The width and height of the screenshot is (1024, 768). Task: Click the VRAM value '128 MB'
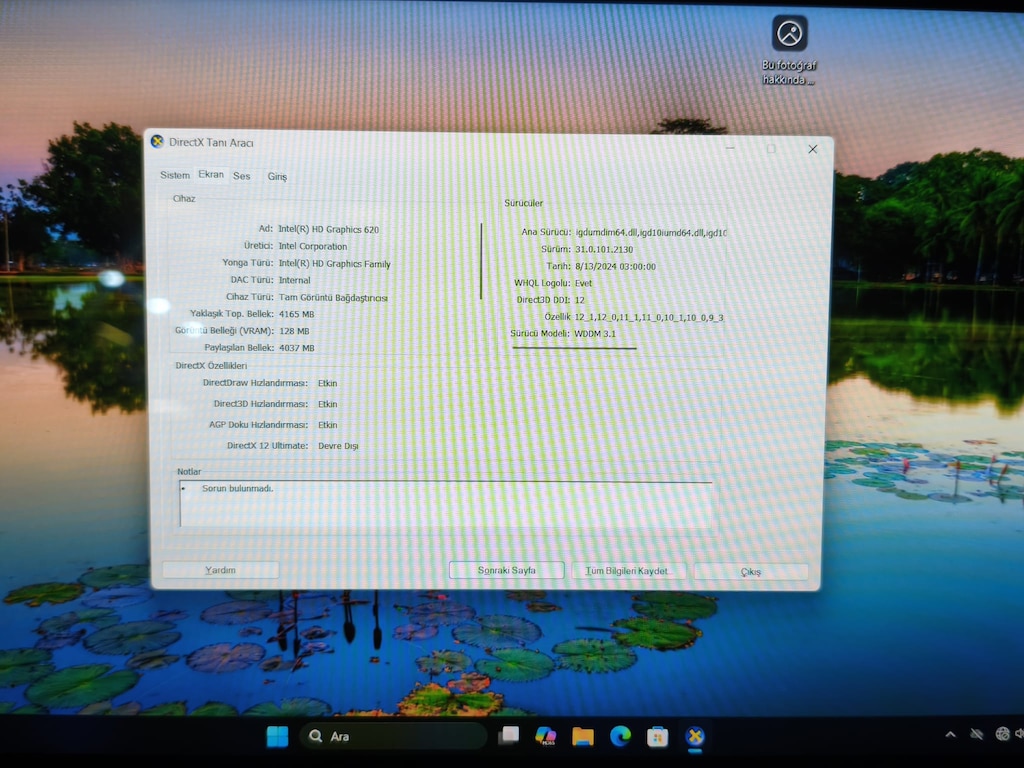coord(294,331)
